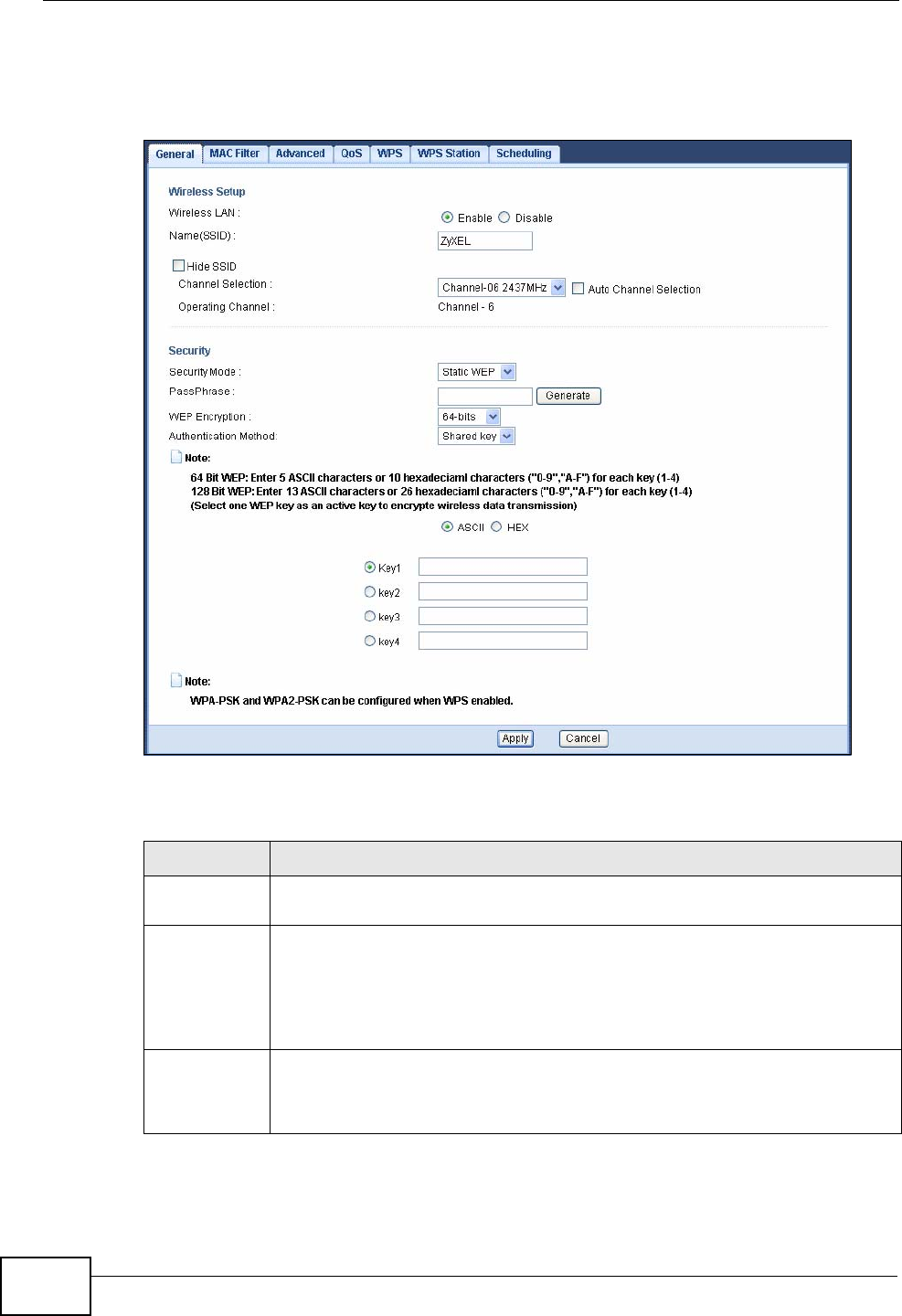The width and height of the screenshot is (902, 1316).
Task: Switch to the QoS tab
Action: click(352, 154)
